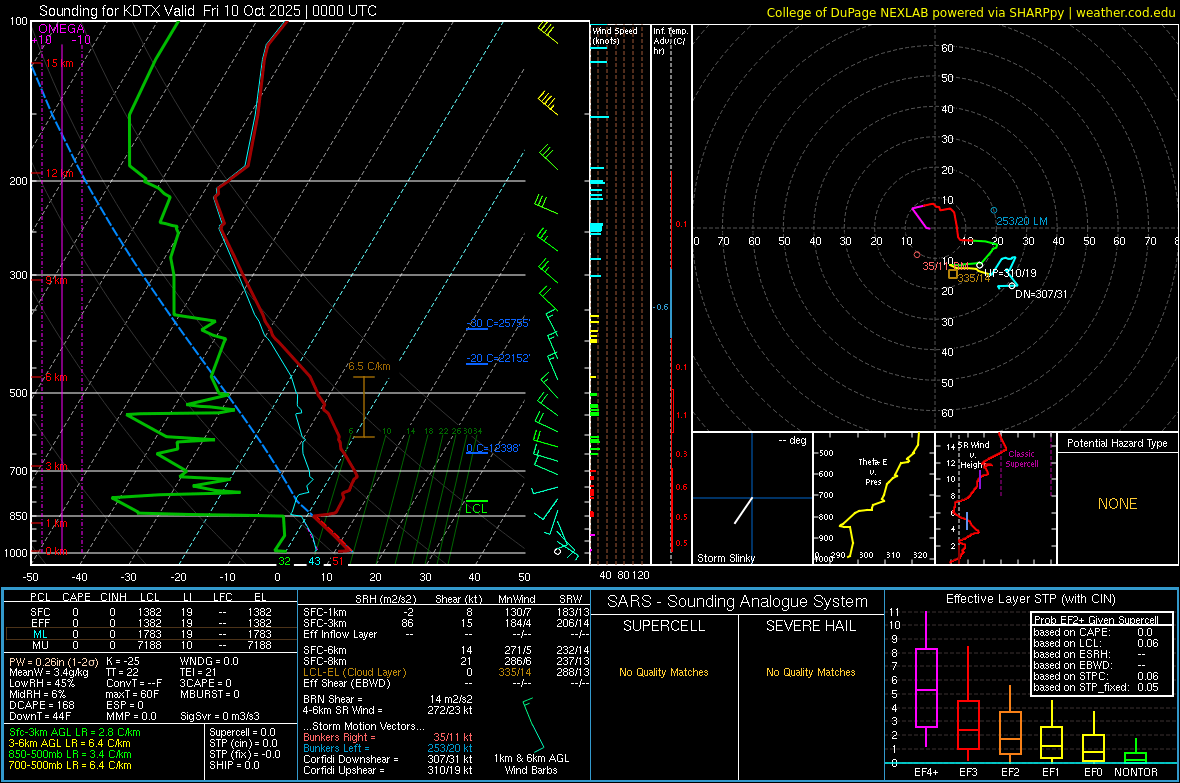Screen dimensions: 1180x783
Task: Select the '-20 C=22152' height label
Action: click(x=498, y=358)
